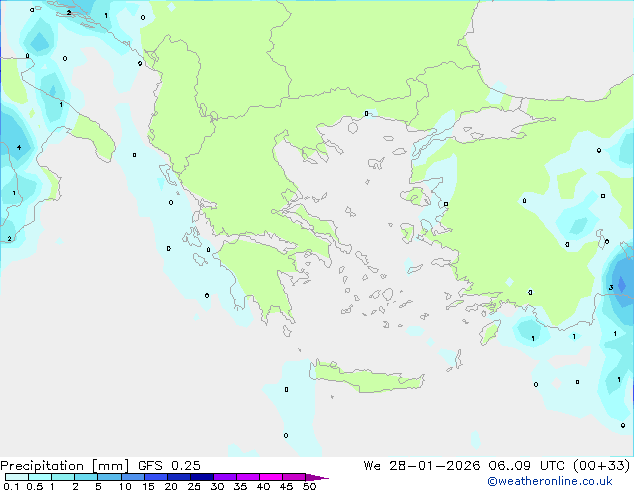This screenshot has width=634, height=490.
Task: Click the 0.1–0.5 mm legend color swatch
Action: tap(17, 477)
